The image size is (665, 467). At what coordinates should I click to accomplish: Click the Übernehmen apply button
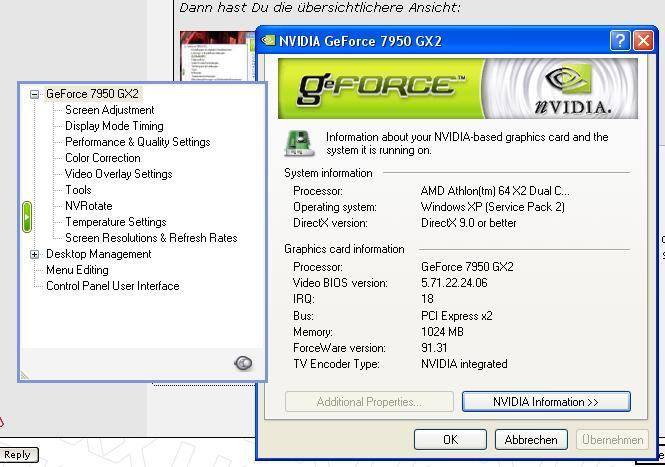[612, 439]
